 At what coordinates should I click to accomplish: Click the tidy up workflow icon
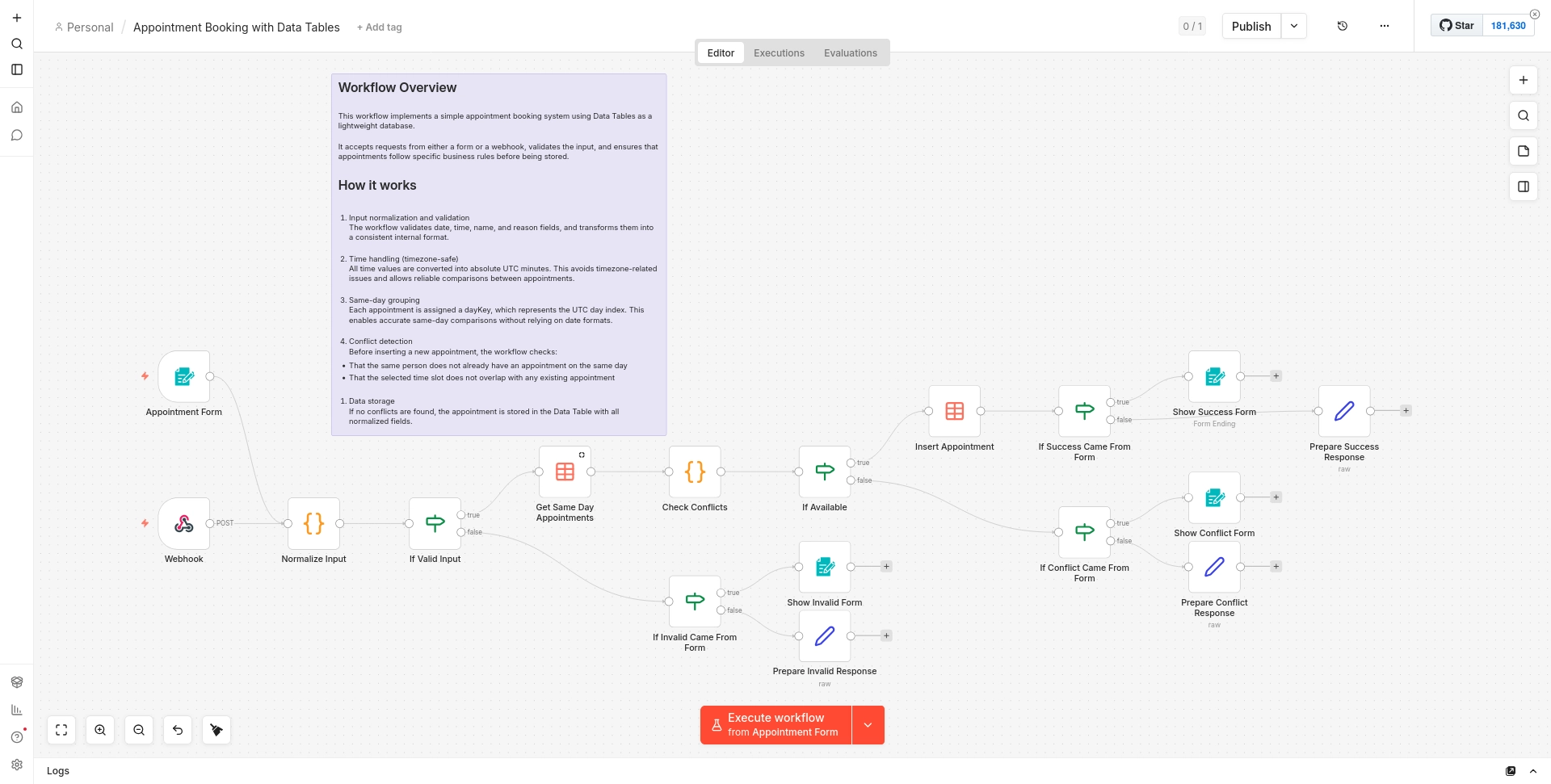click(216, 730)
